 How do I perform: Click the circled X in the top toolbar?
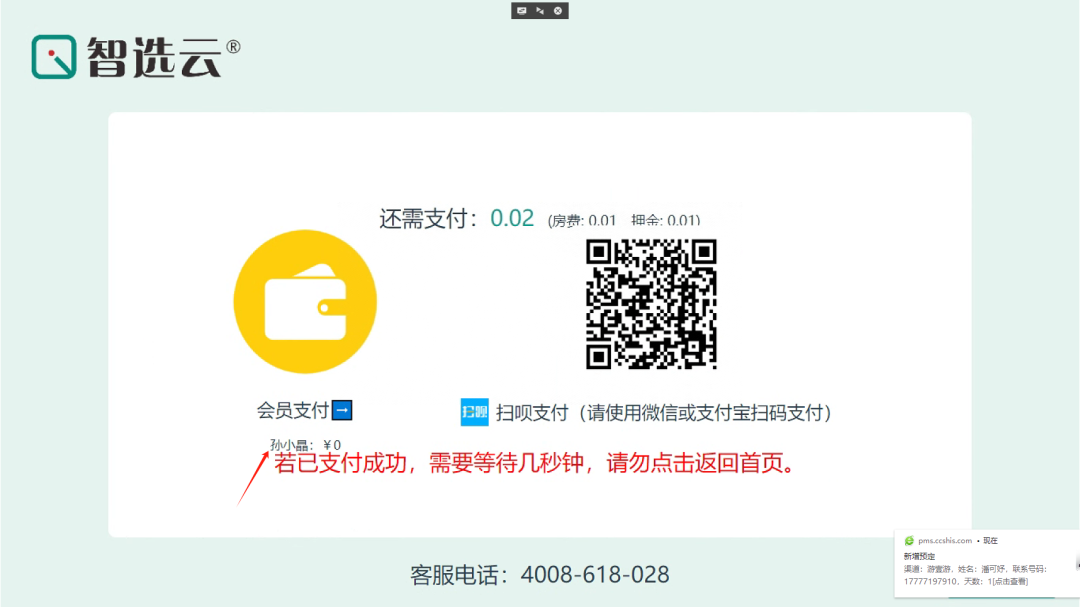pos(558,10)
